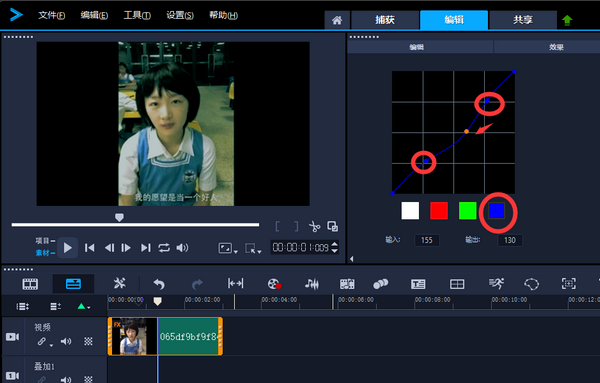This screenshot has height=383, width=600.
Task: Switch to timeline view
Action: point(73,284)
